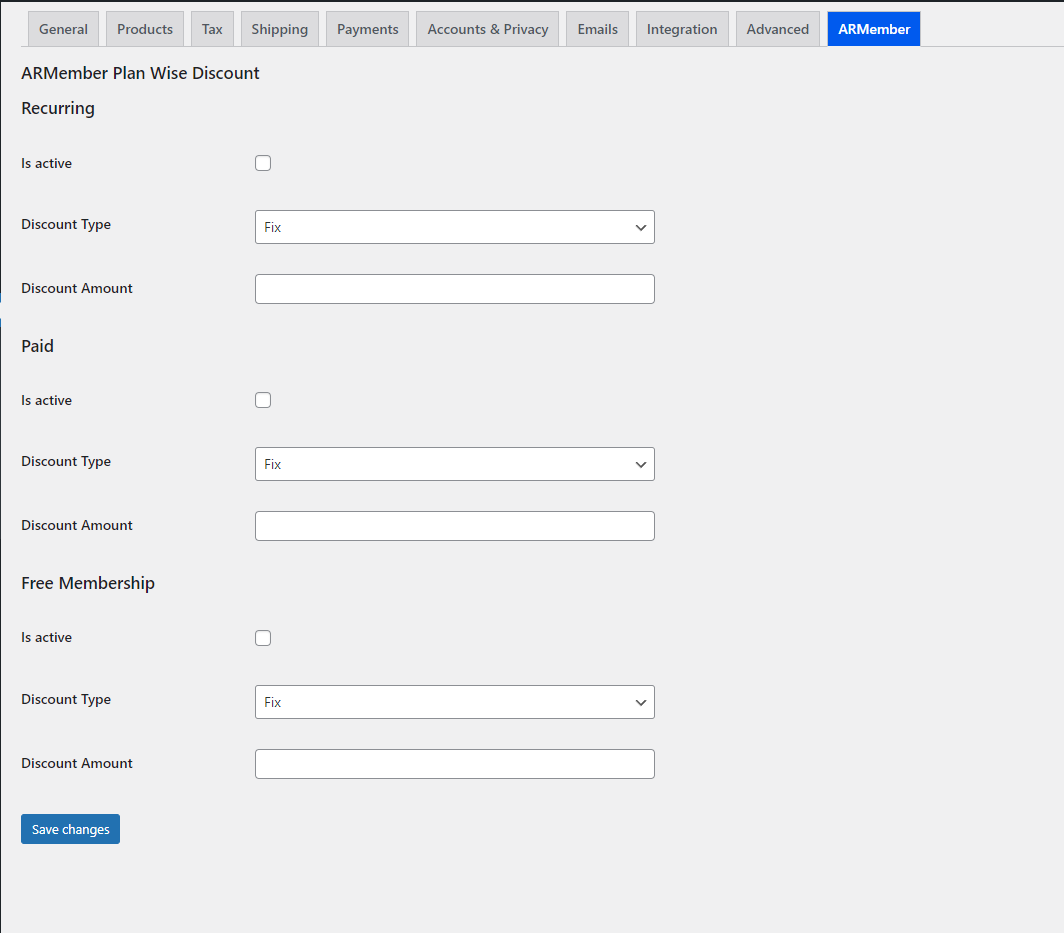This screenshot has height=933, width=1064.
Task: Click the Recurring section heading
Action: 58,109
